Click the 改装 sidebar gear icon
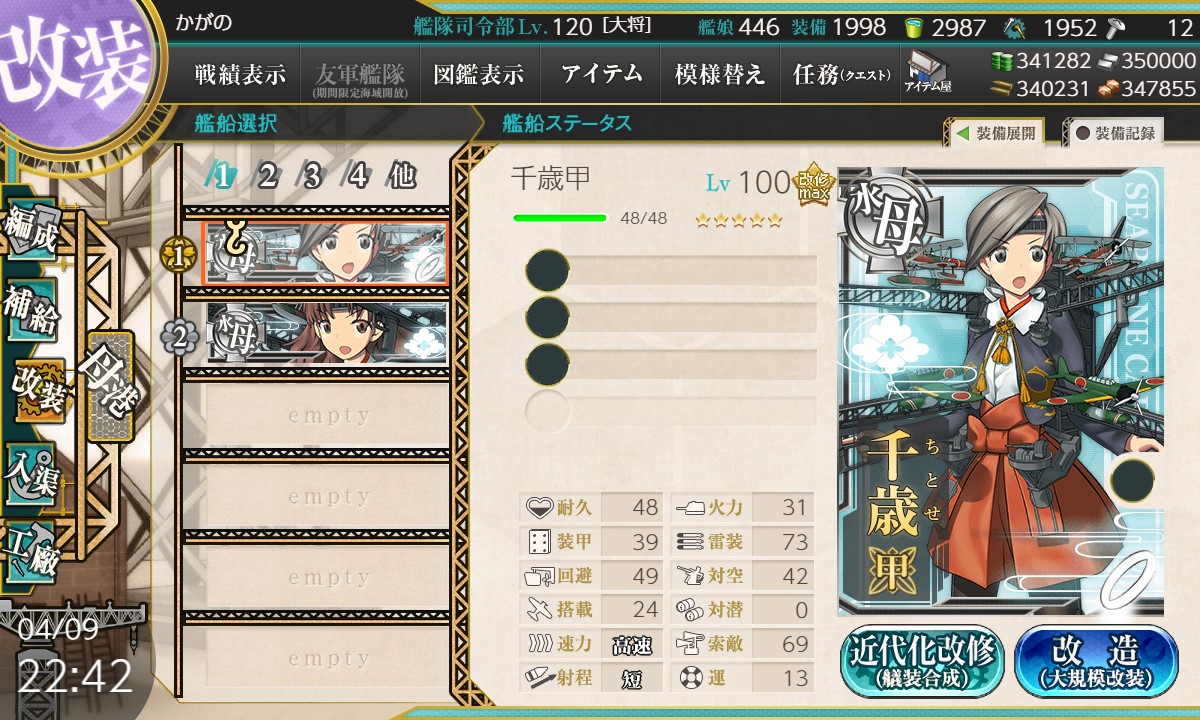The height and width of the screenshot is (720, 1200). tap(38, 392)
